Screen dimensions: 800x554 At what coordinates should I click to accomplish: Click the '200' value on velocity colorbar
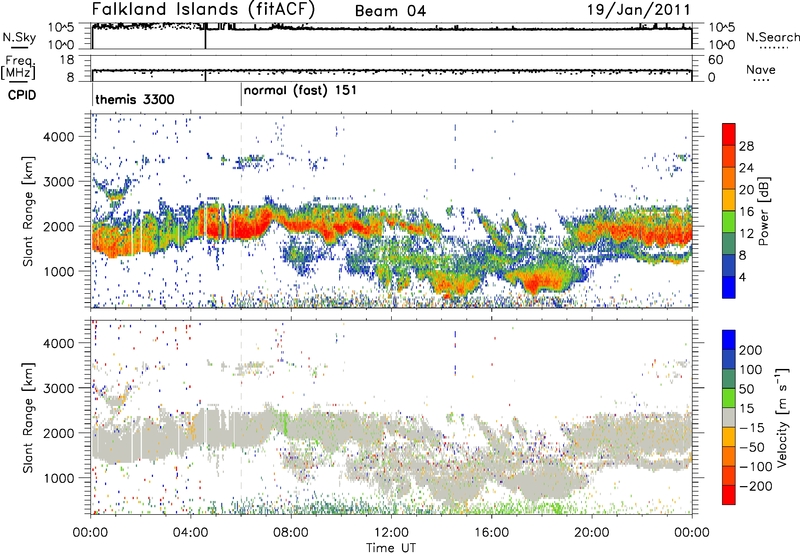pyautogui.click(x=751, y=350)
